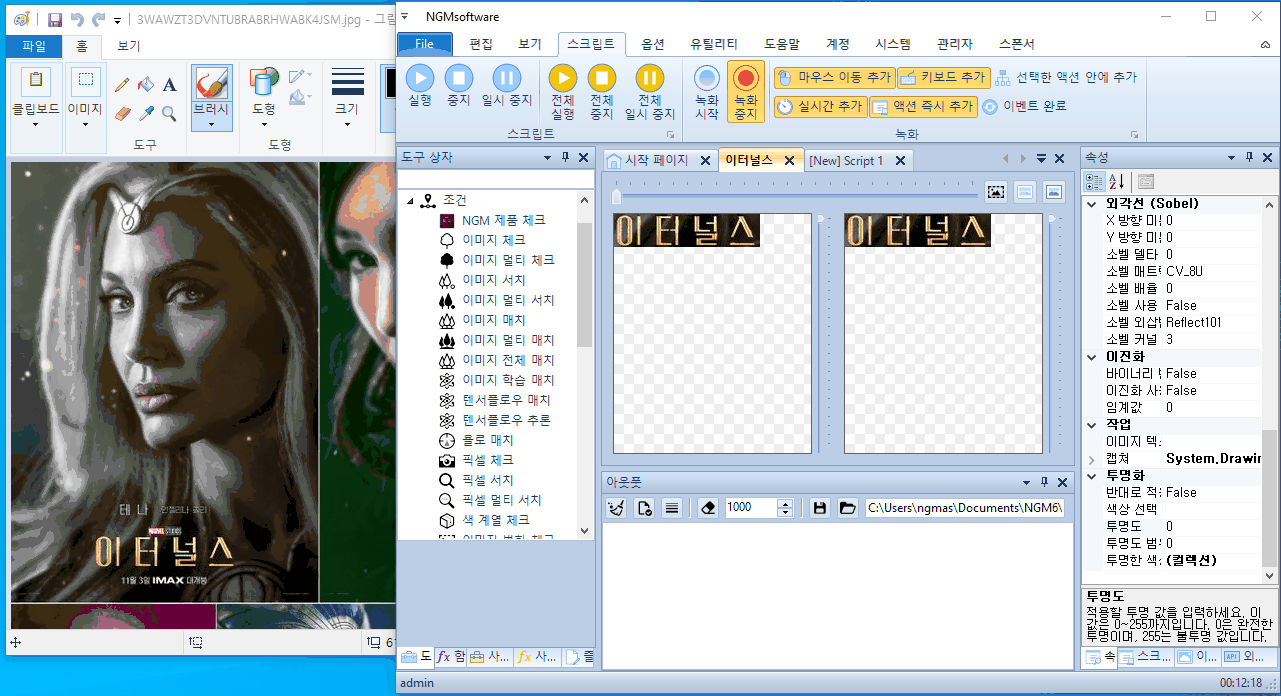Viewport: 1281px width, 696px height.
Task: Click the Undo icon in Paint title bar
Action: pyautogui.click(x=77, y=19)
